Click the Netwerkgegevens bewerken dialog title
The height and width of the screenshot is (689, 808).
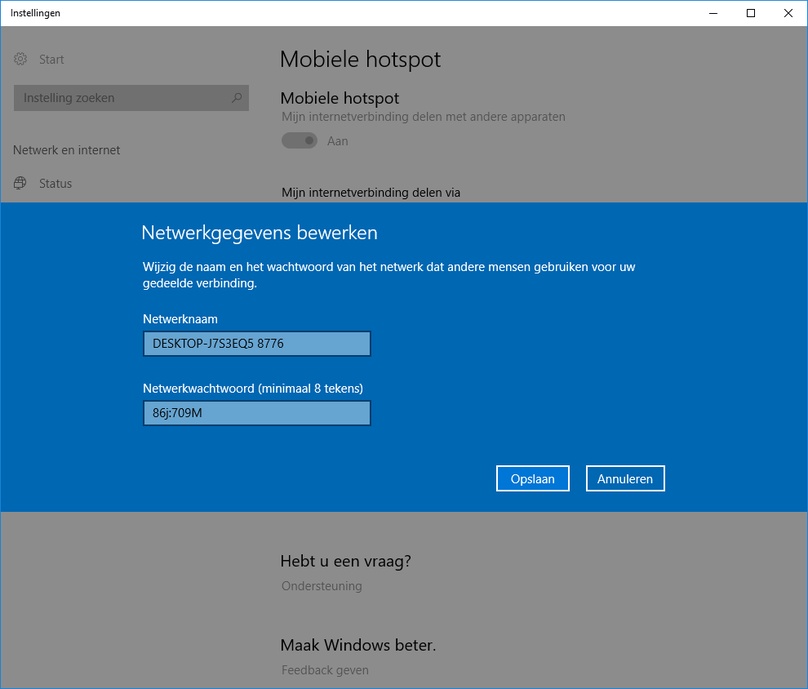click(259, 233)
